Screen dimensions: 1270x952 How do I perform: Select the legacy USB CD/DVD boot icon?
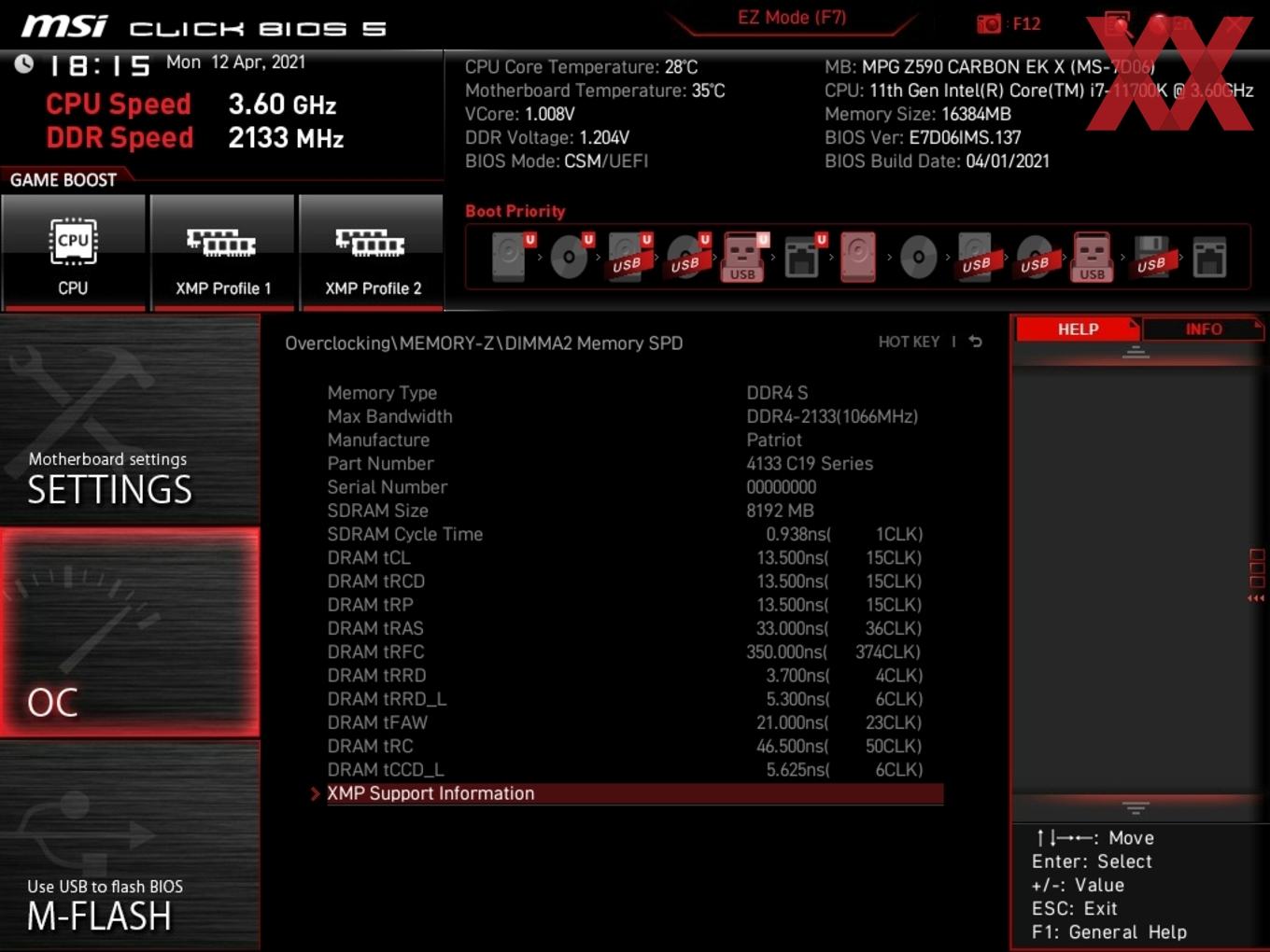tap(1035, 257)
